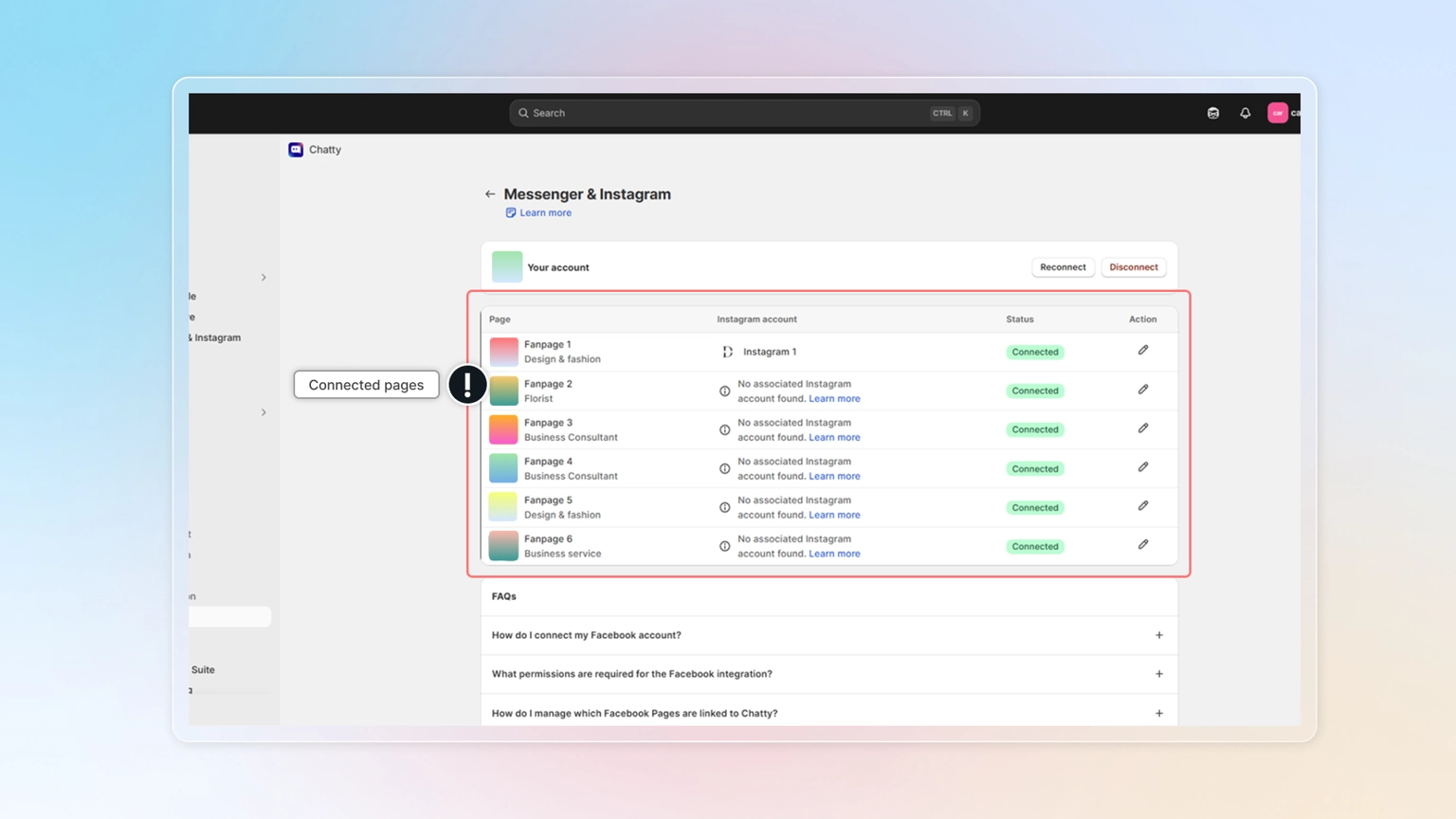Click the Disconnect button
This screenshot has height=819, width=1456.
tap(1133, 266)
